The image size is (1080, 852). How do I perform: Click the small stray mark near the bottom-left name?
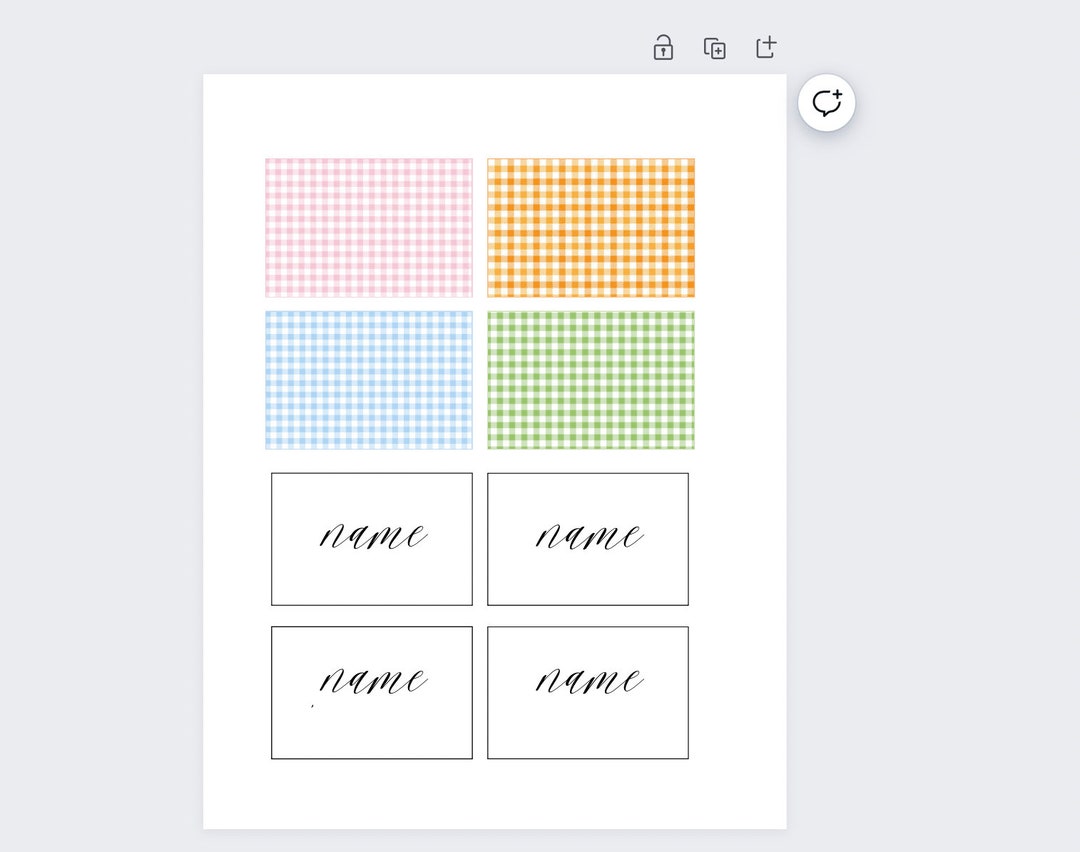pos(313,705)
